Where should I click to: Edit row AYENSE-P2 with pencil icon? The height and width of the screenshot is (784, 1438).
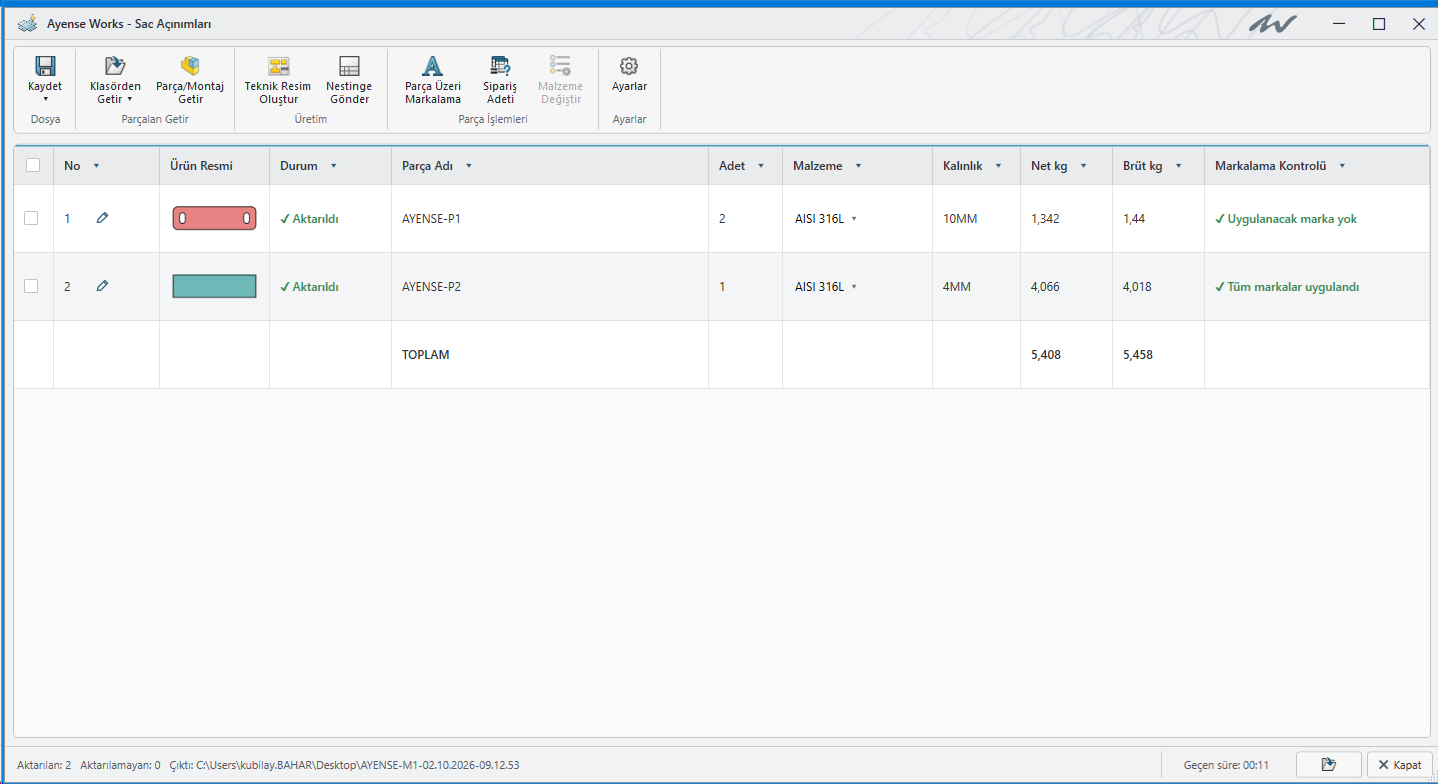(x=102, y=286)
